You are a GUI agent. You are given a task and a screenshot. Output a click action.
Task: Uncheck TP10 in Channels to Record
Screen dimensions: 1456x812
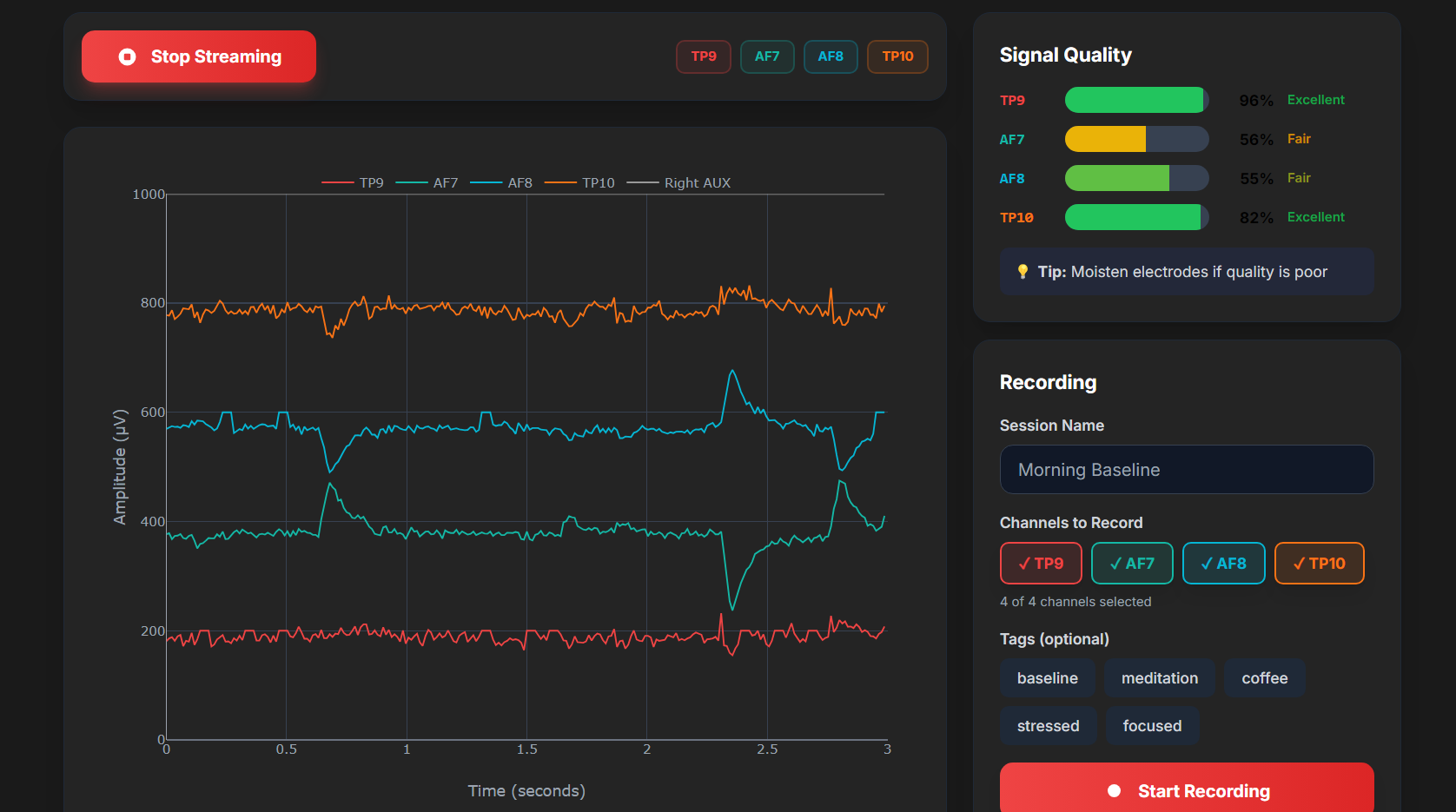pos(1319,564)
